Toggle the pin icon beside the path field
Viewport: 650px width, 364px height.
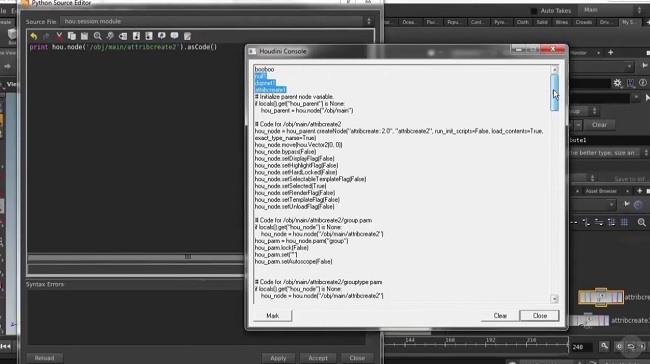(x=644, y=66)
